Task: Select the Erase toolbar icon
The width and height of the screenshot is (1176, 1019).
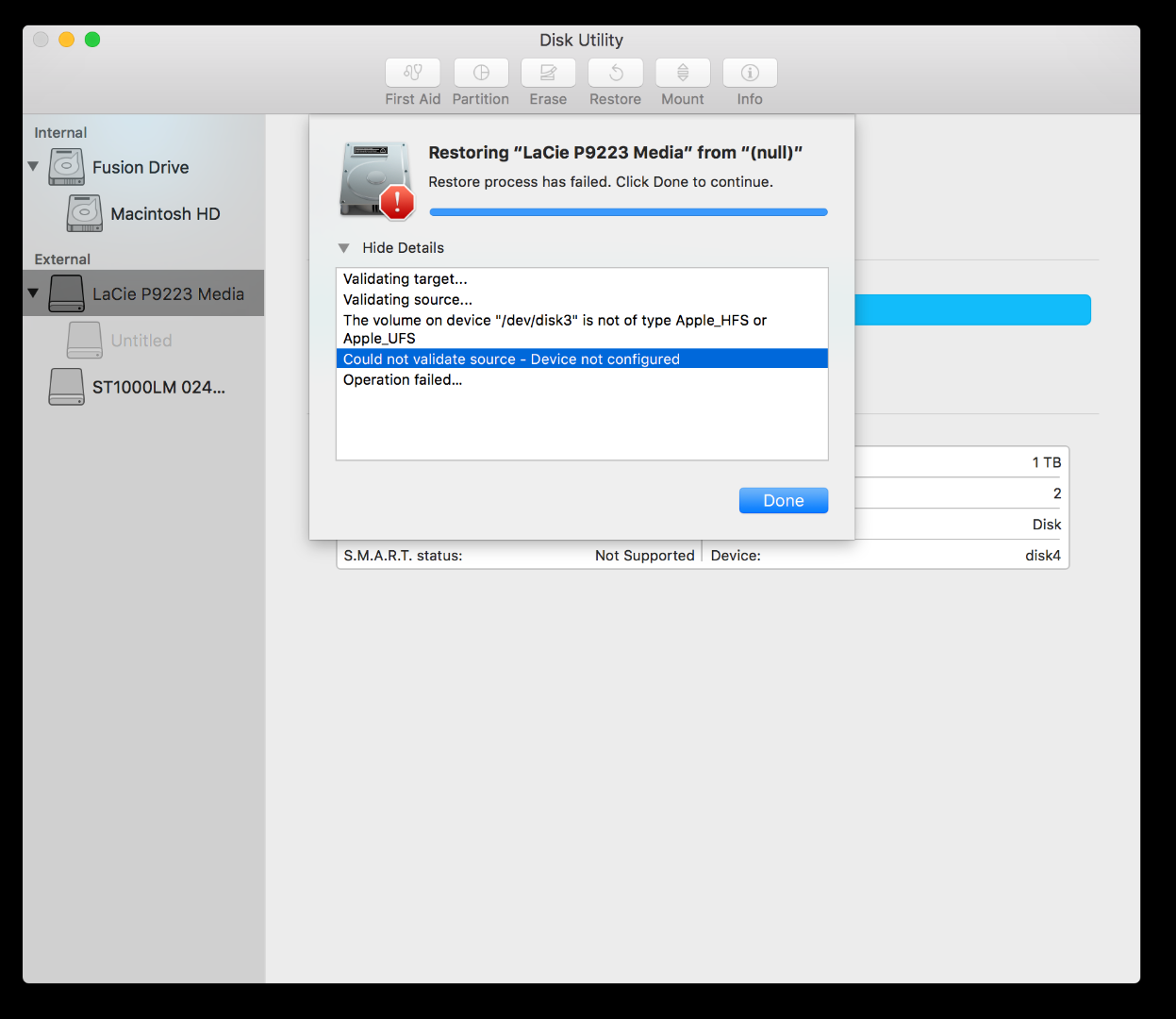Action: click(548, 73)
